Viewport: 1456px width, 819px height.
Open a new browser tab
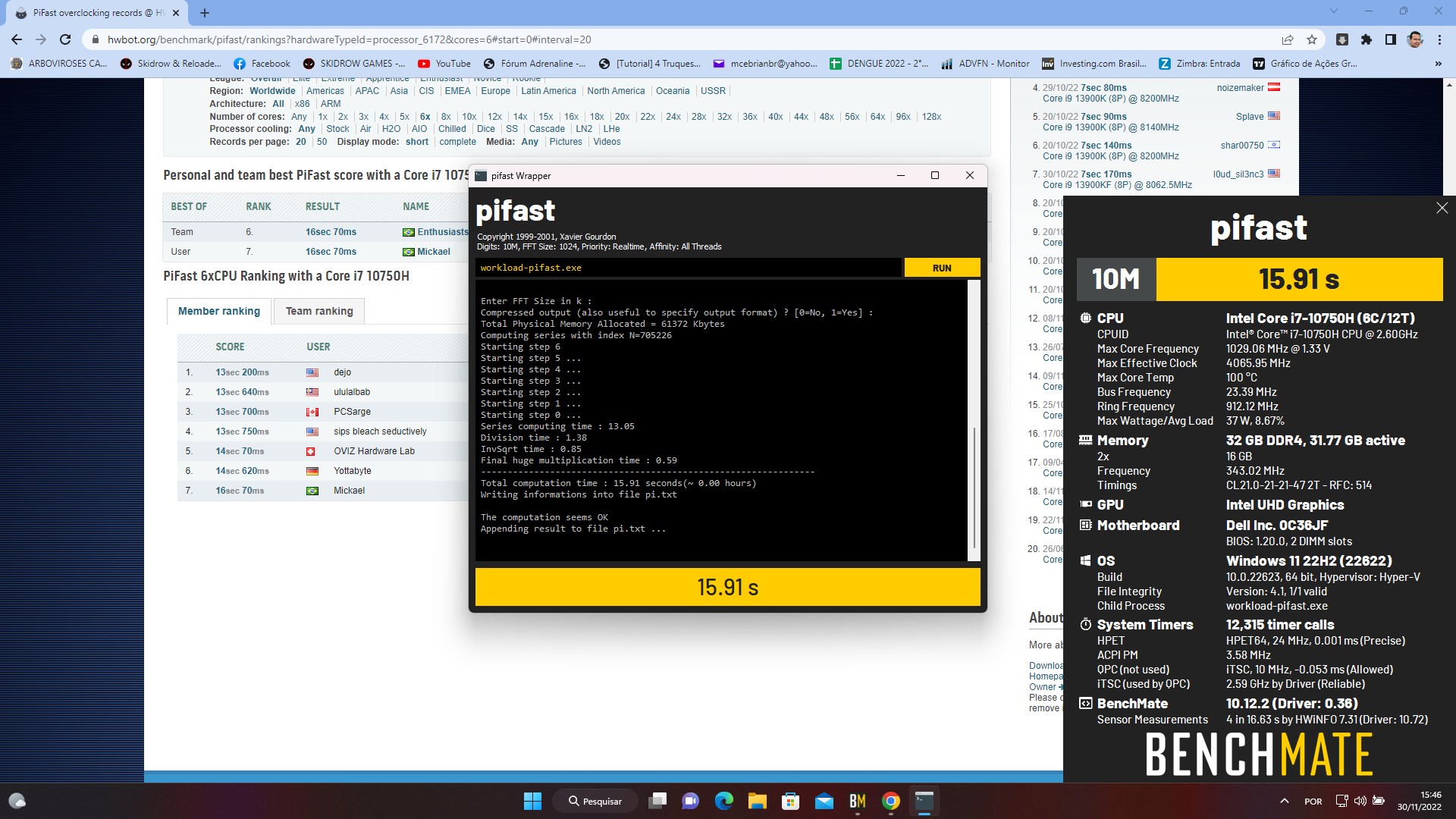205,13
